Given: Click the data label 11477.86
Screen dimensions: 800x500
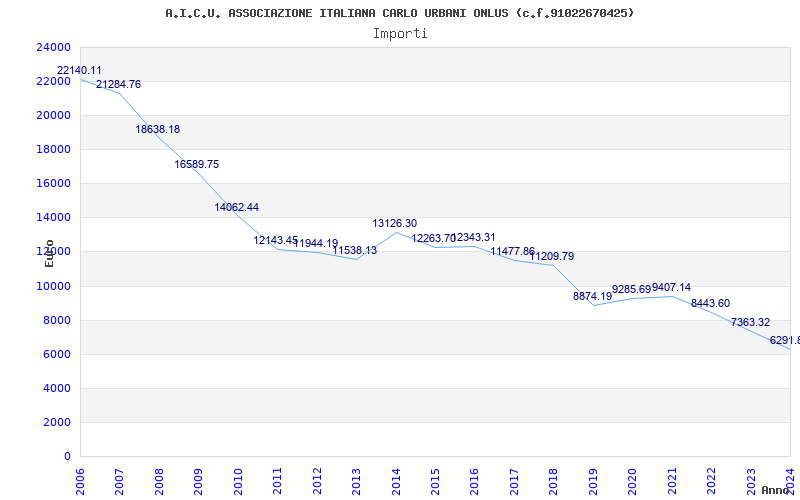Looking at the screenshot, I should point(513,252).
